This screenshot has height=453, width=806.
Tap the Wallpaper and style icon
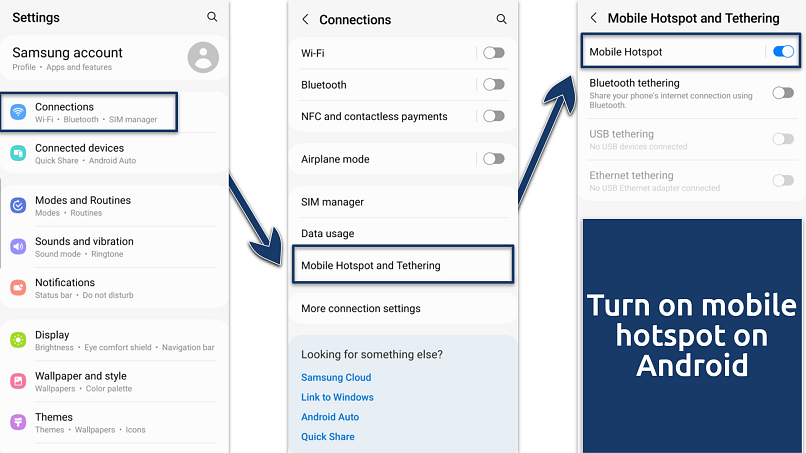pos(18,381)
